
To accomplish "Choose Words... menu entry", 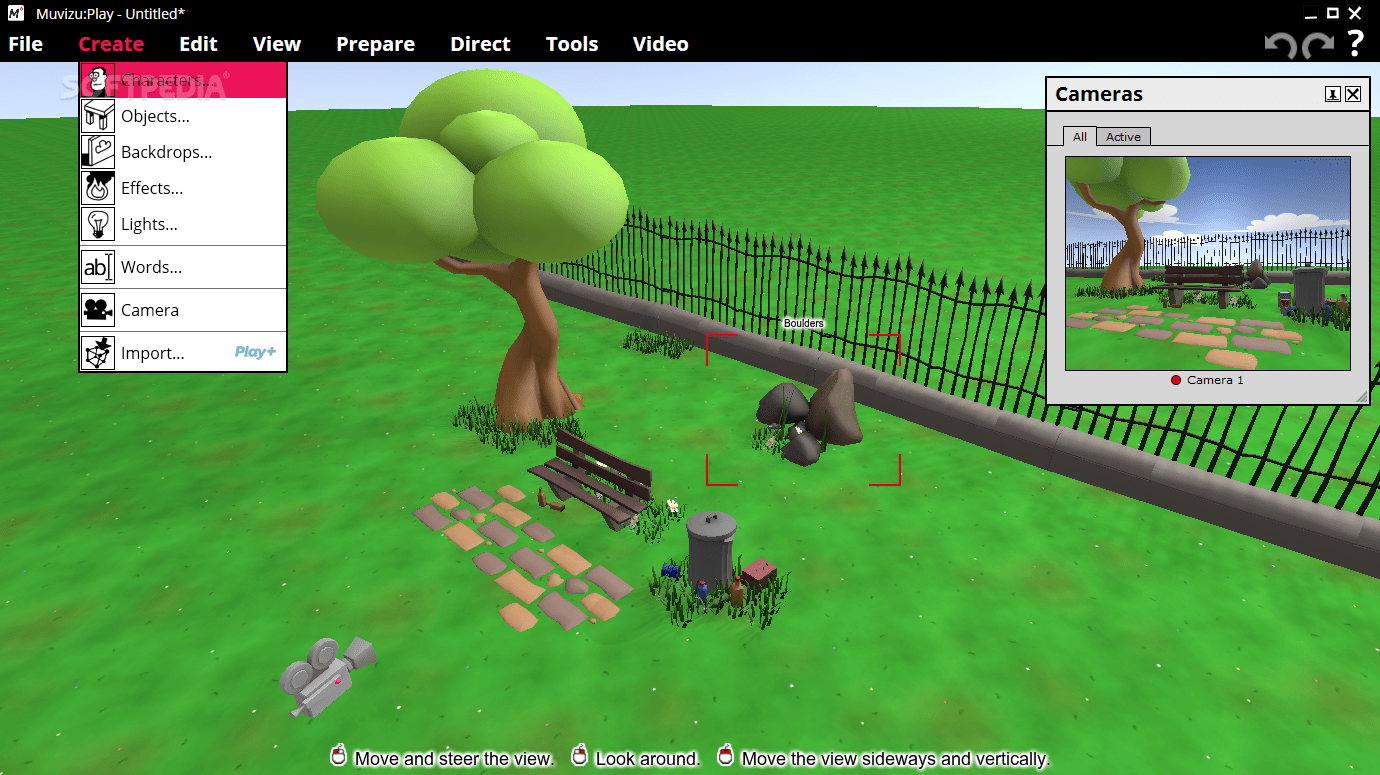I will pos(183,267).
